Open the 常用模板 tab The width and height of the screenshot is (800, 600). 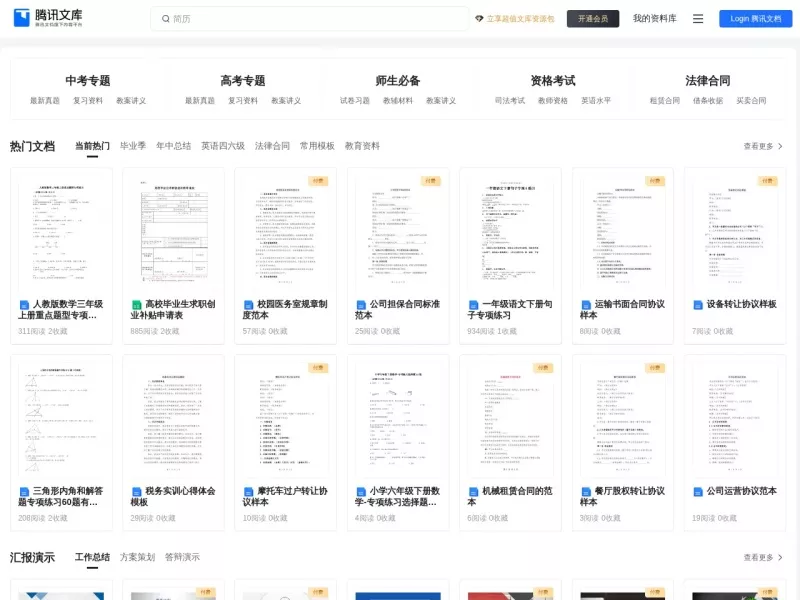pos(317,146)
